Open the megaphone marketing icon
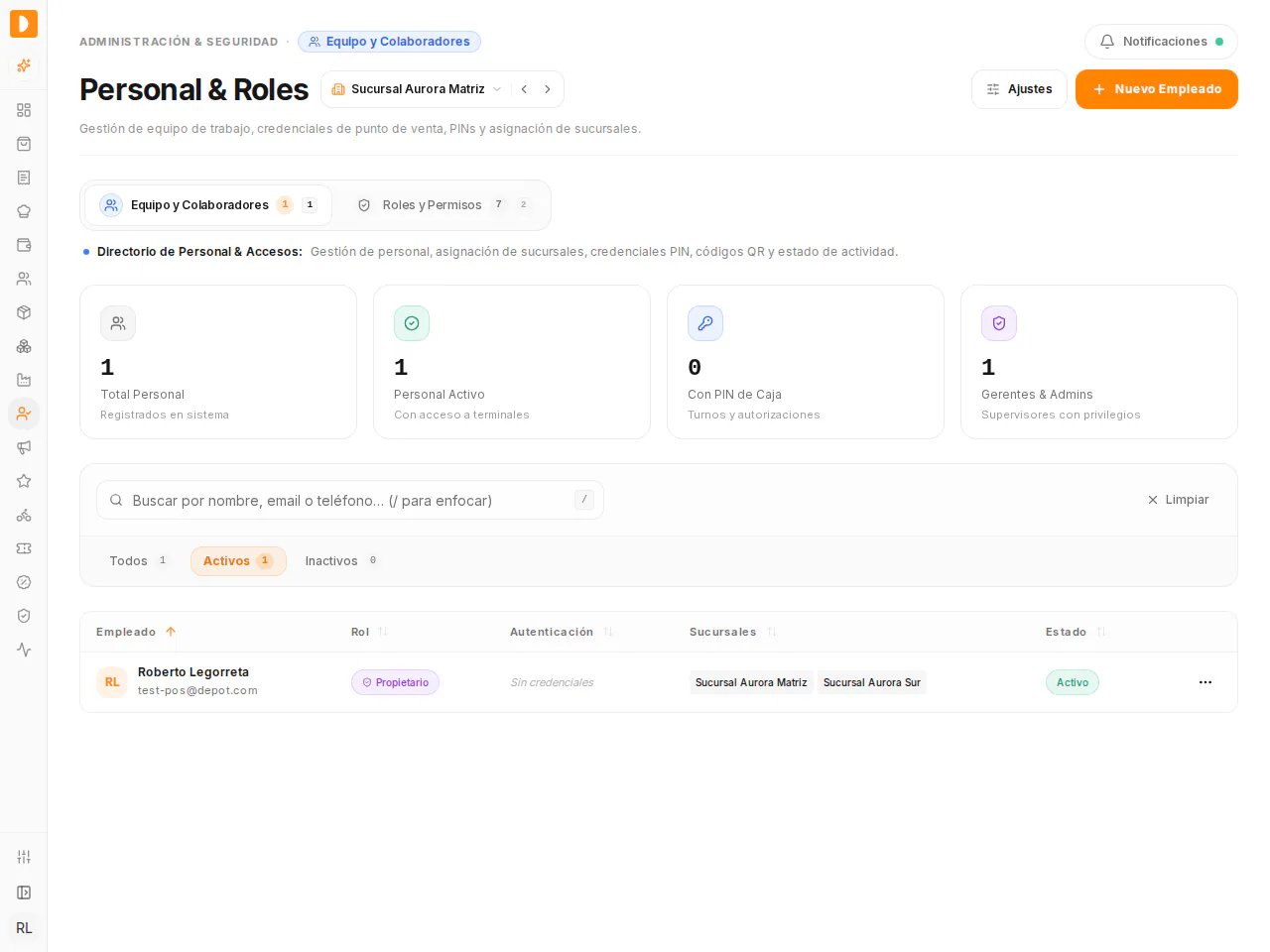This screenshot has width=1270, height=952. tap(24, 447)
